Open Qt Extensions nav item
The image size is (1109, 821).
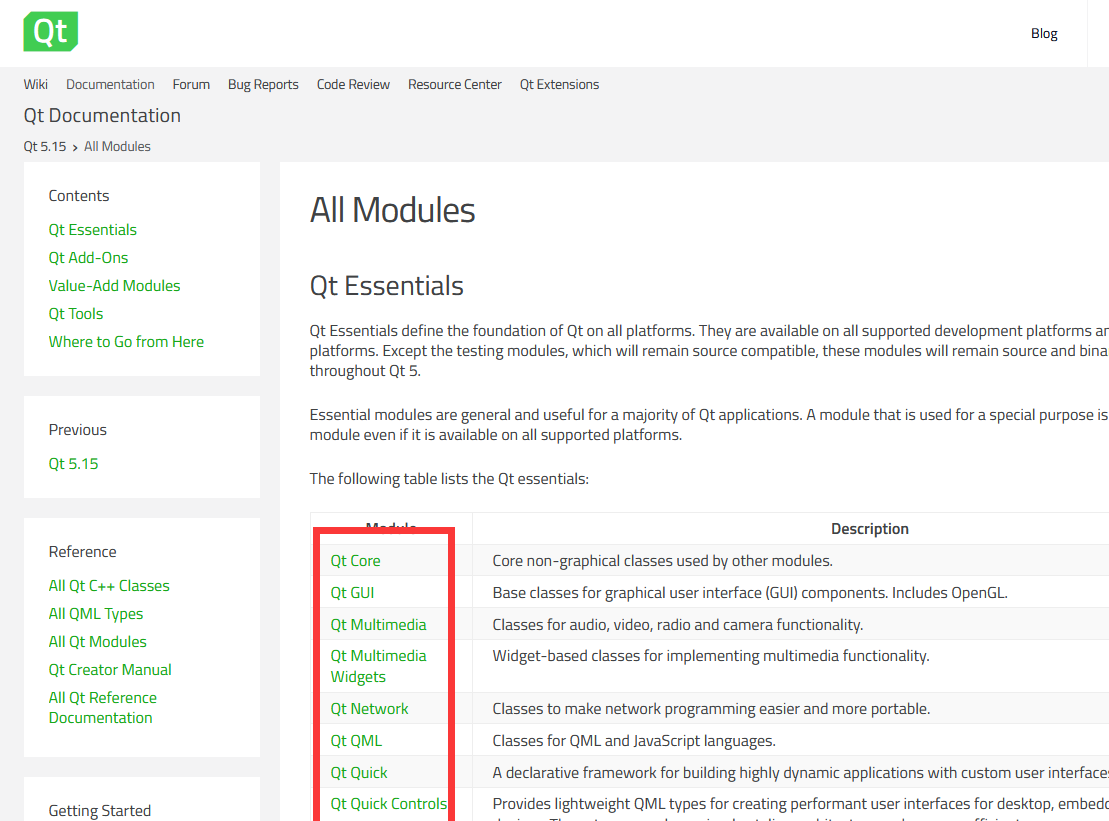[x=559, y=84]
